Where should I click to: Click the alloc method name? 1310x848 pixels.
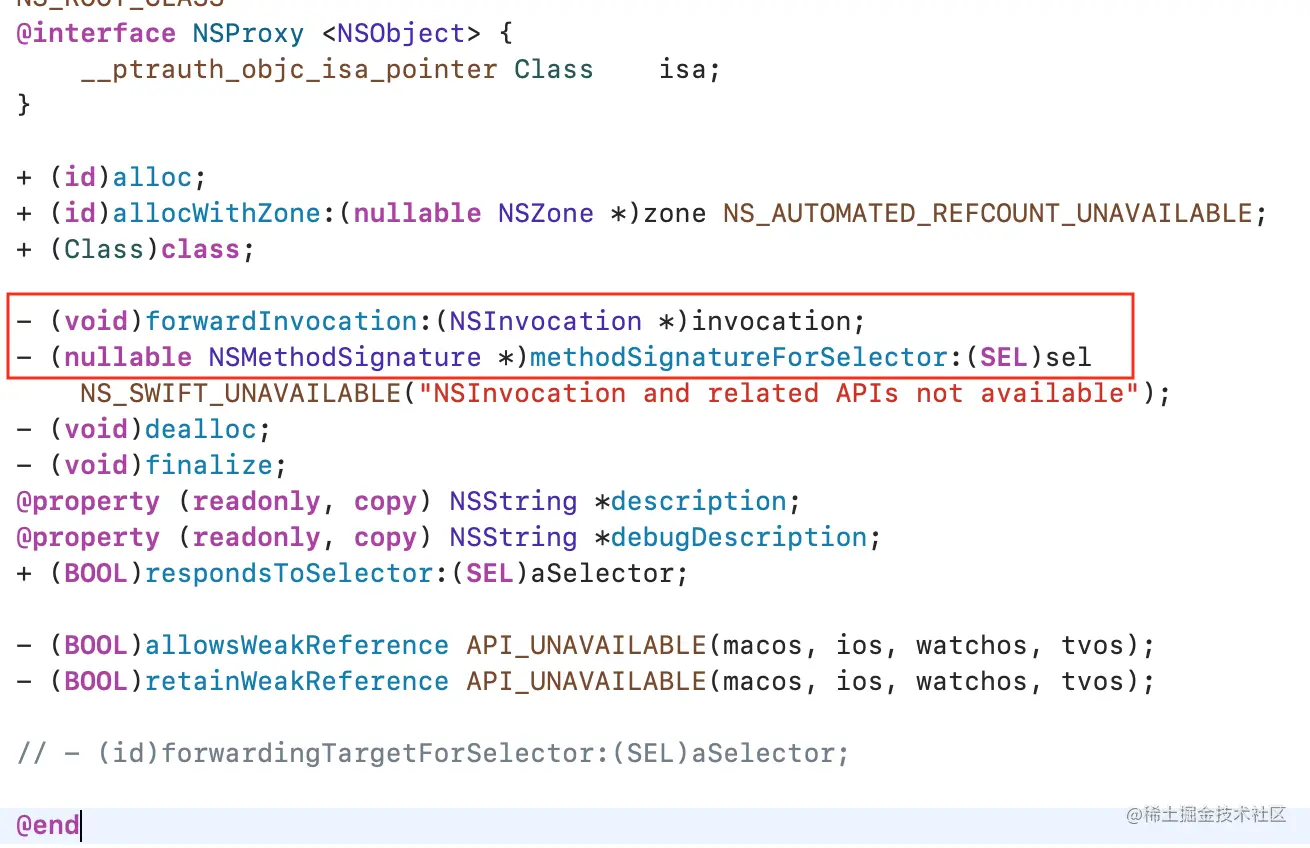(x=152, y=177)
